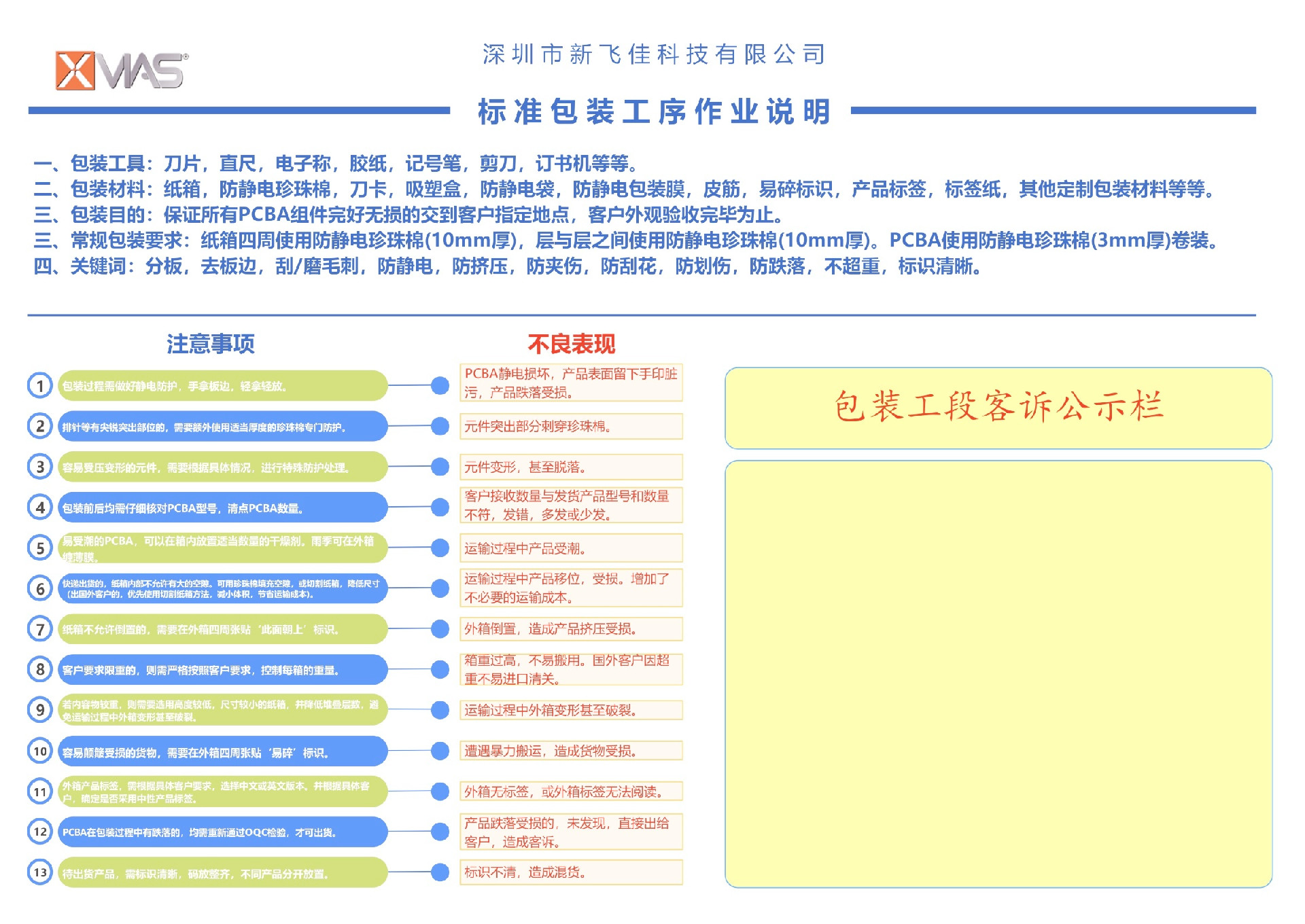Click the 运输过程中产品受潮 box

coord(571,548)
